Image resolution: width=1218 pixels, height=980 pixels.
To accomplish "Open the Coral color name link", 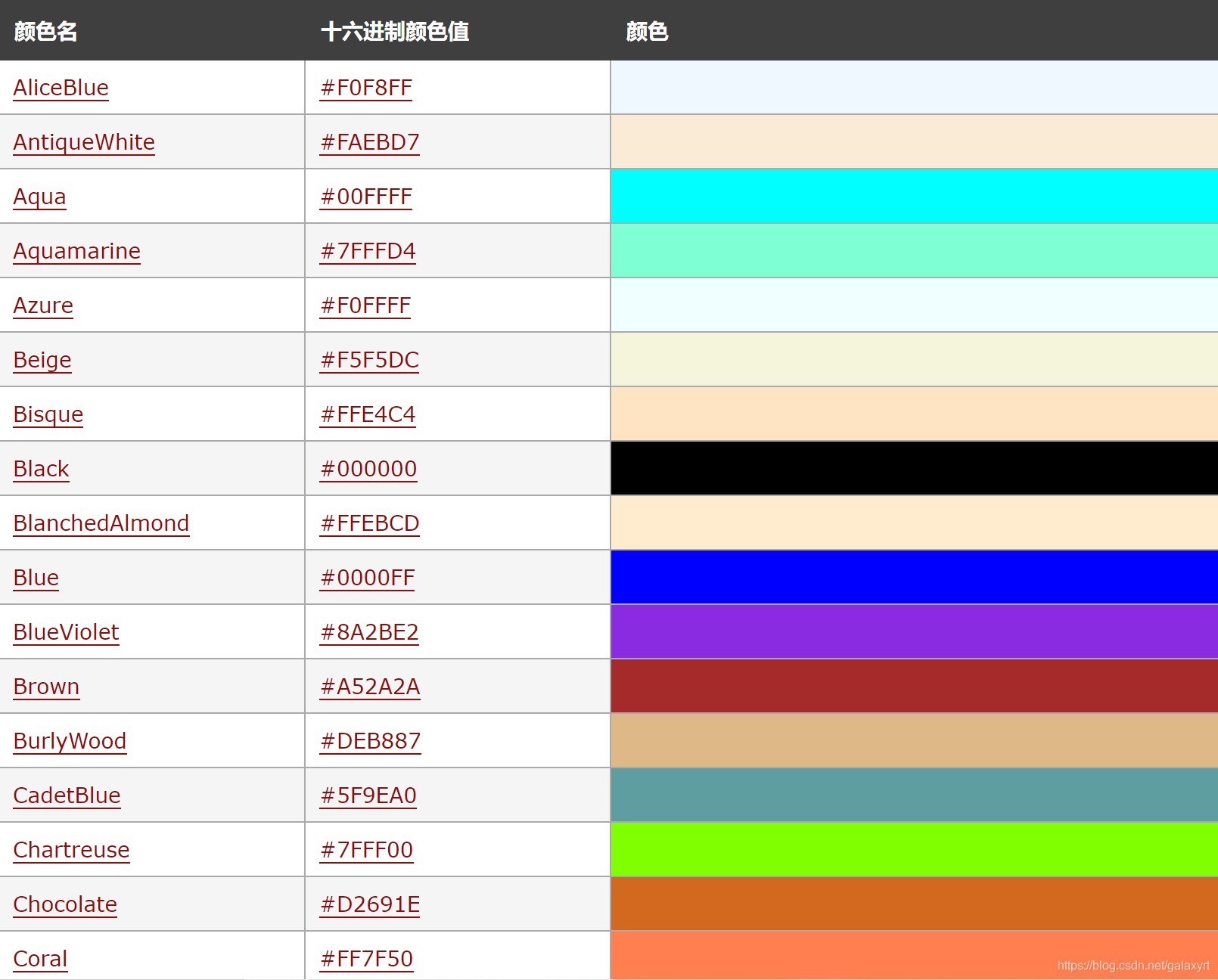I will tap(41, 959).
